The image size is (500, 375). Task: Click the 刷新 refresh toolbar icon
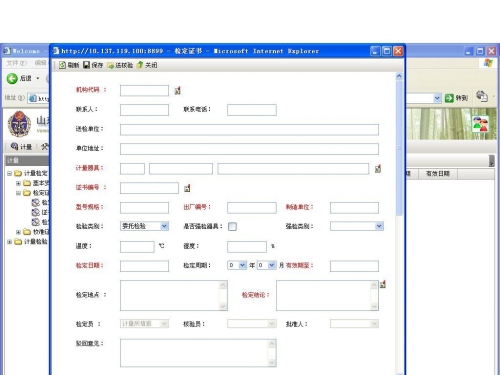[62, 65]
